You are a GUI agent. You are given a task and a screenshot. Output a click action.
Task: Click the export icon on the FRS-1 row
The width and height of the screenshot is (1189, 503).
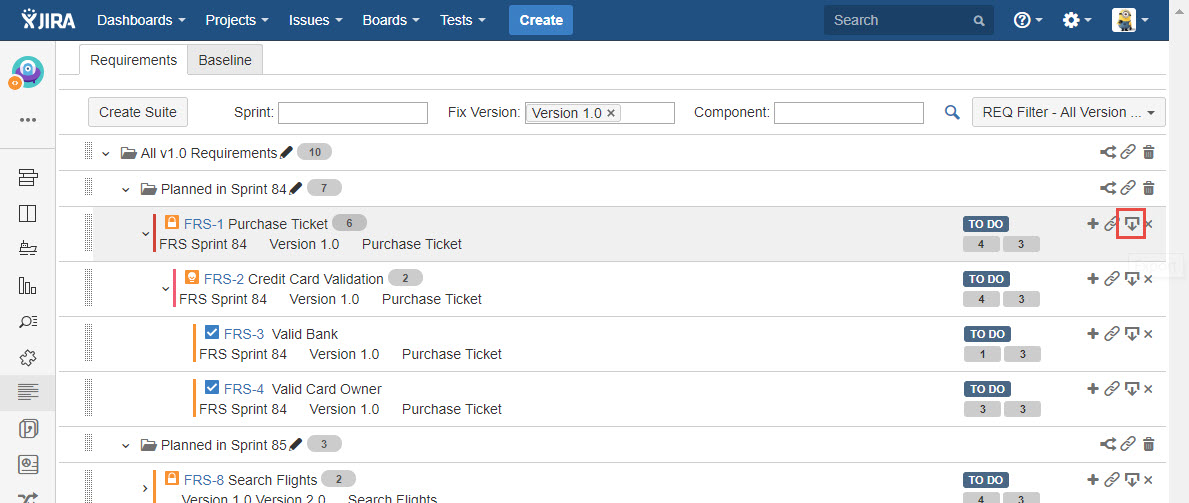tap(1131, 224)
